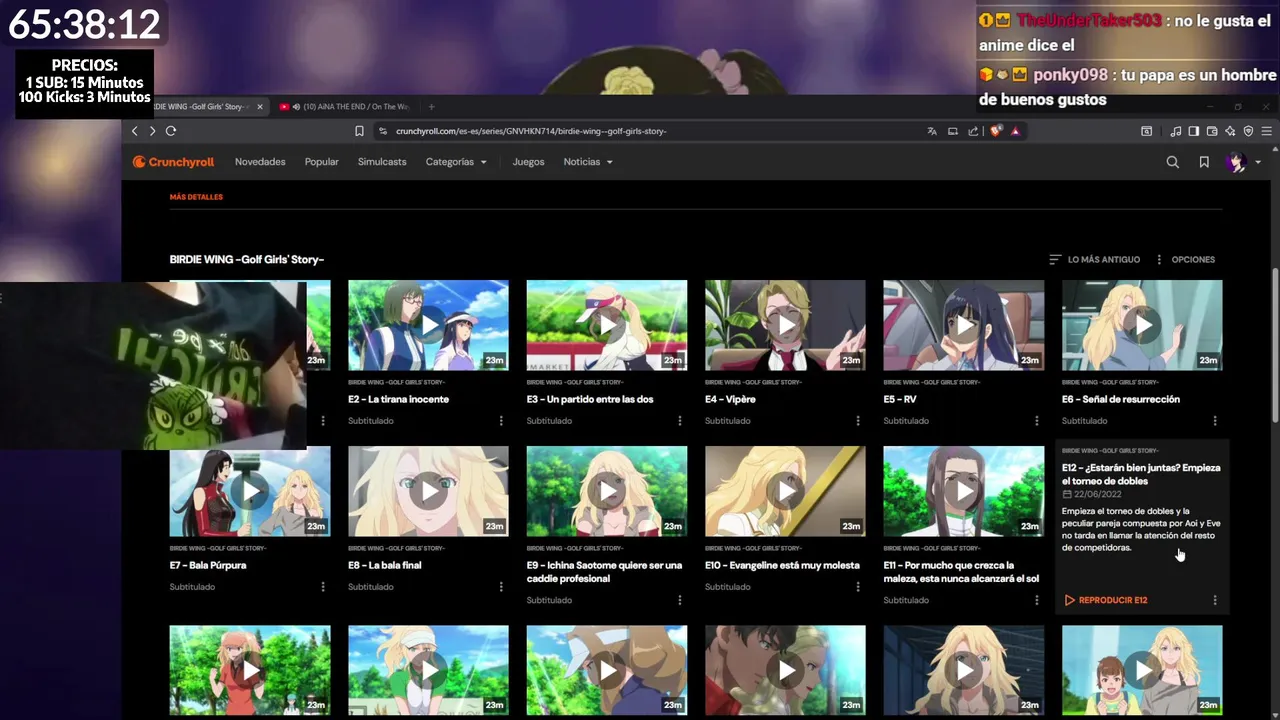Screen dimensions: 1280x720
Task: Click the browser forward arrow
Action: 152,131
